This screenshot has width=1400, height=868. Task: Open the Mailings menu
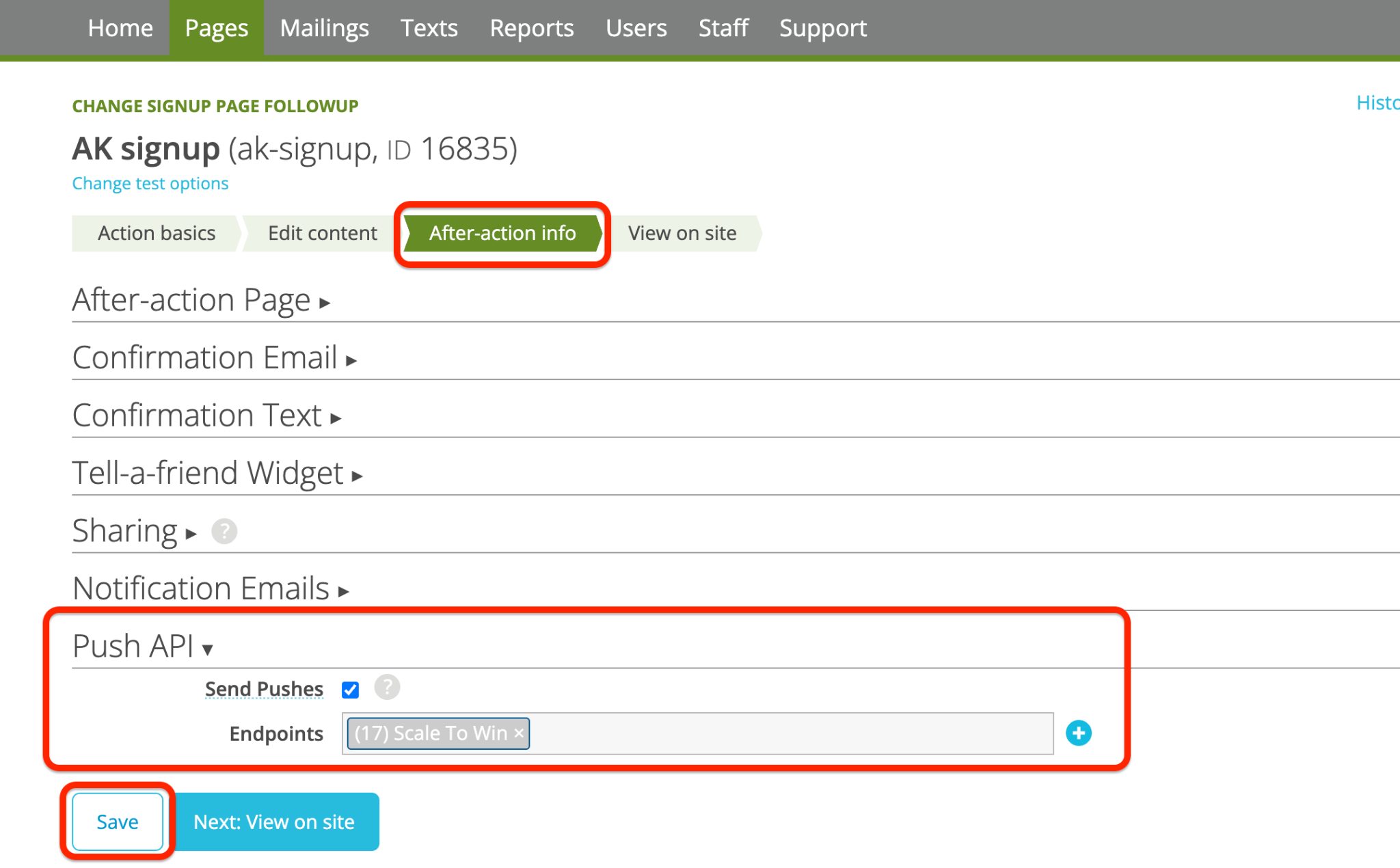324,28
